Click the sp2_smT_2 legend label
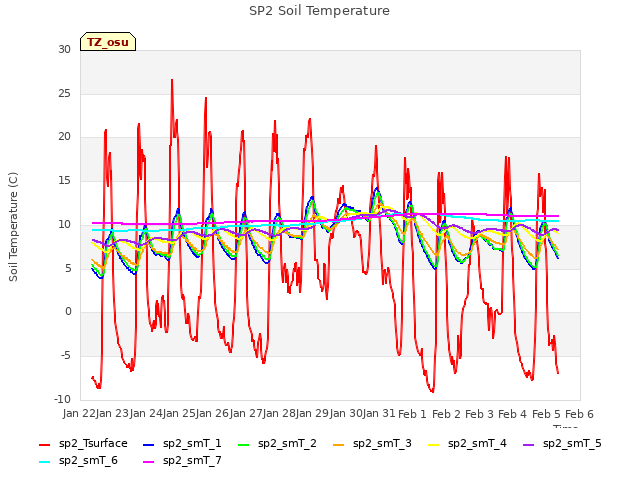640x480 pixels. pos(287,444)
